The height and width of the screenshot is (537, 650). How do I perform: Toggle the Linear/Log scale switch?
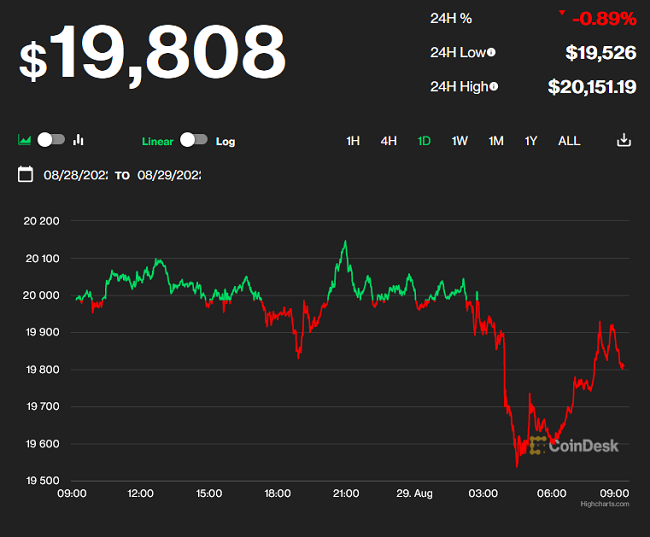tap(194, 141)
